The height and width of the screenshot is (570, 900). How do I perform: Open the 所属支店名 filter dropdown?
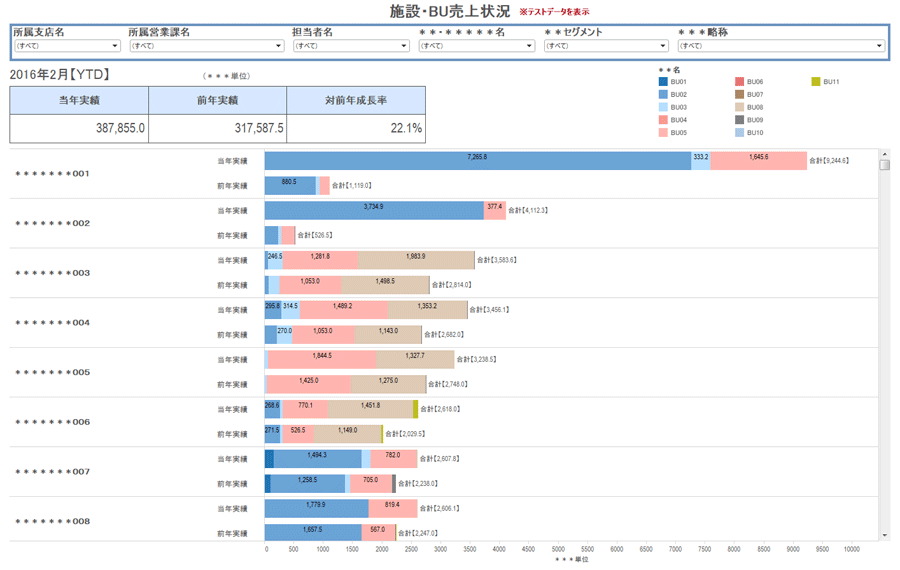(x=66, y=46)
